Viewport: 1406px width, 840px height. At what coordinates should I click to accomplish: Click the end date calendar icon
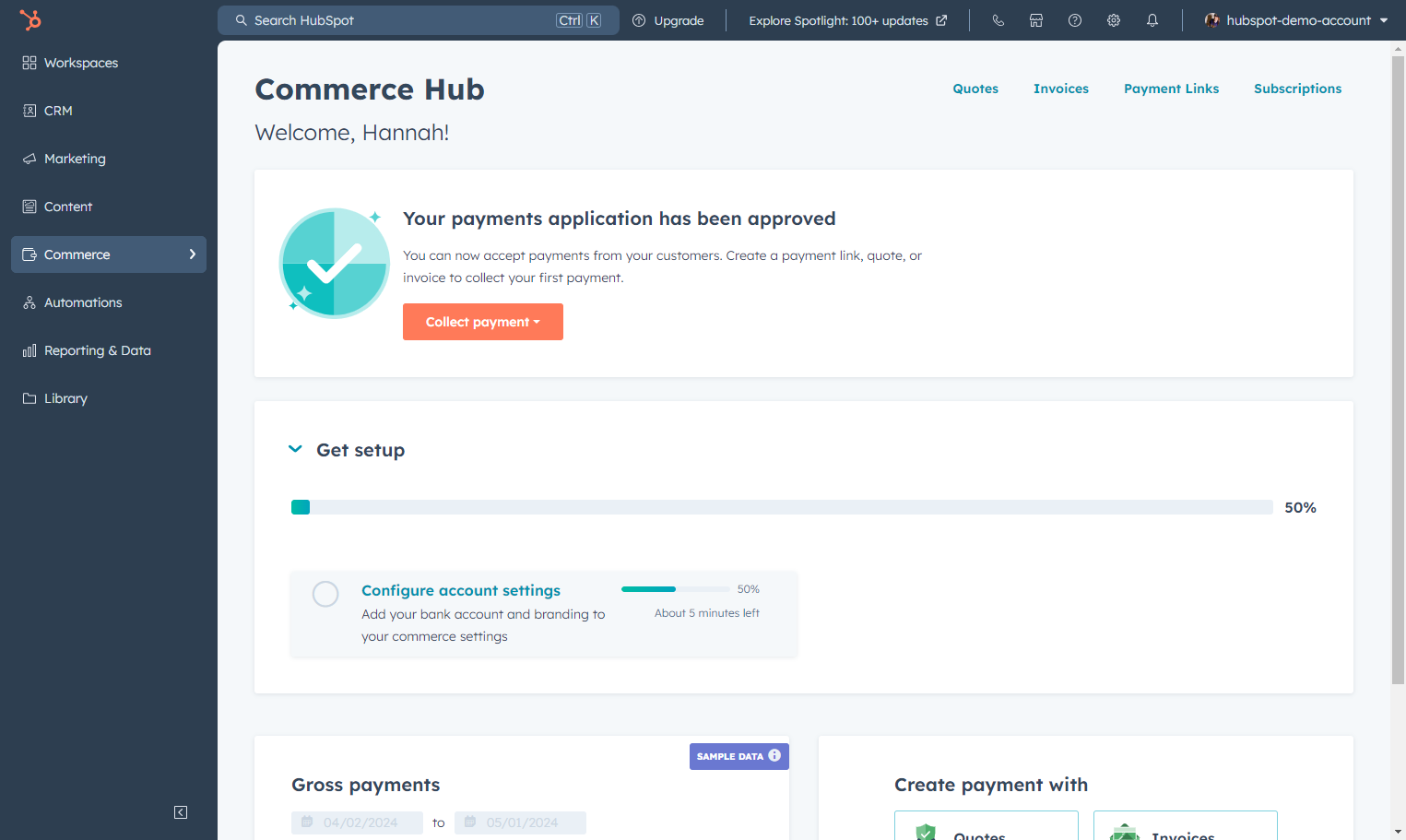pos(470,822)
